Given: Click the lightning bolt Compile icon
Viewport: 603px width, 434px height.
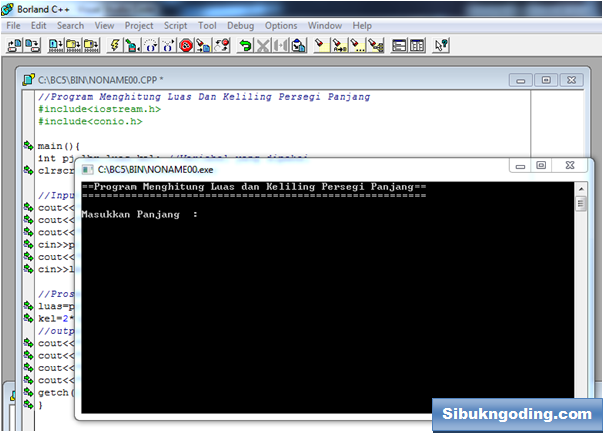Looking at the screenshot, I should click(x=115, y=45).
